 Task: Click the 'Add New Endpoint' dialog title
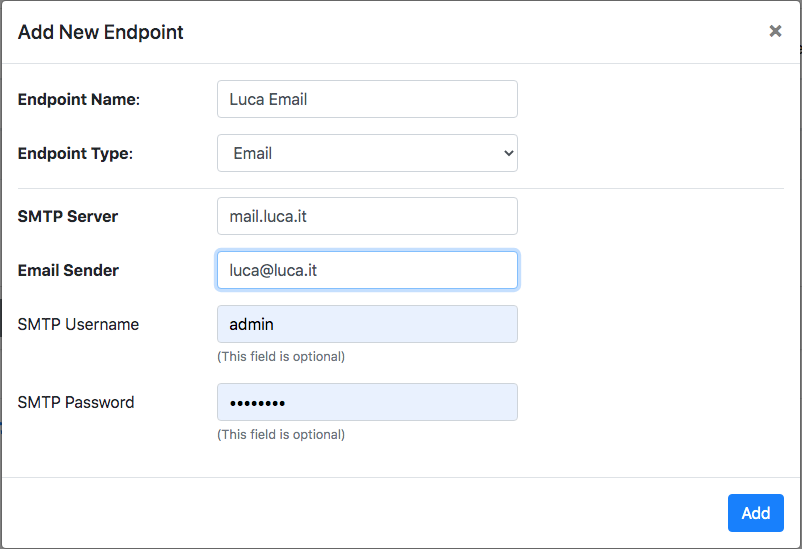pyautogui.click(x=100, y=32)
